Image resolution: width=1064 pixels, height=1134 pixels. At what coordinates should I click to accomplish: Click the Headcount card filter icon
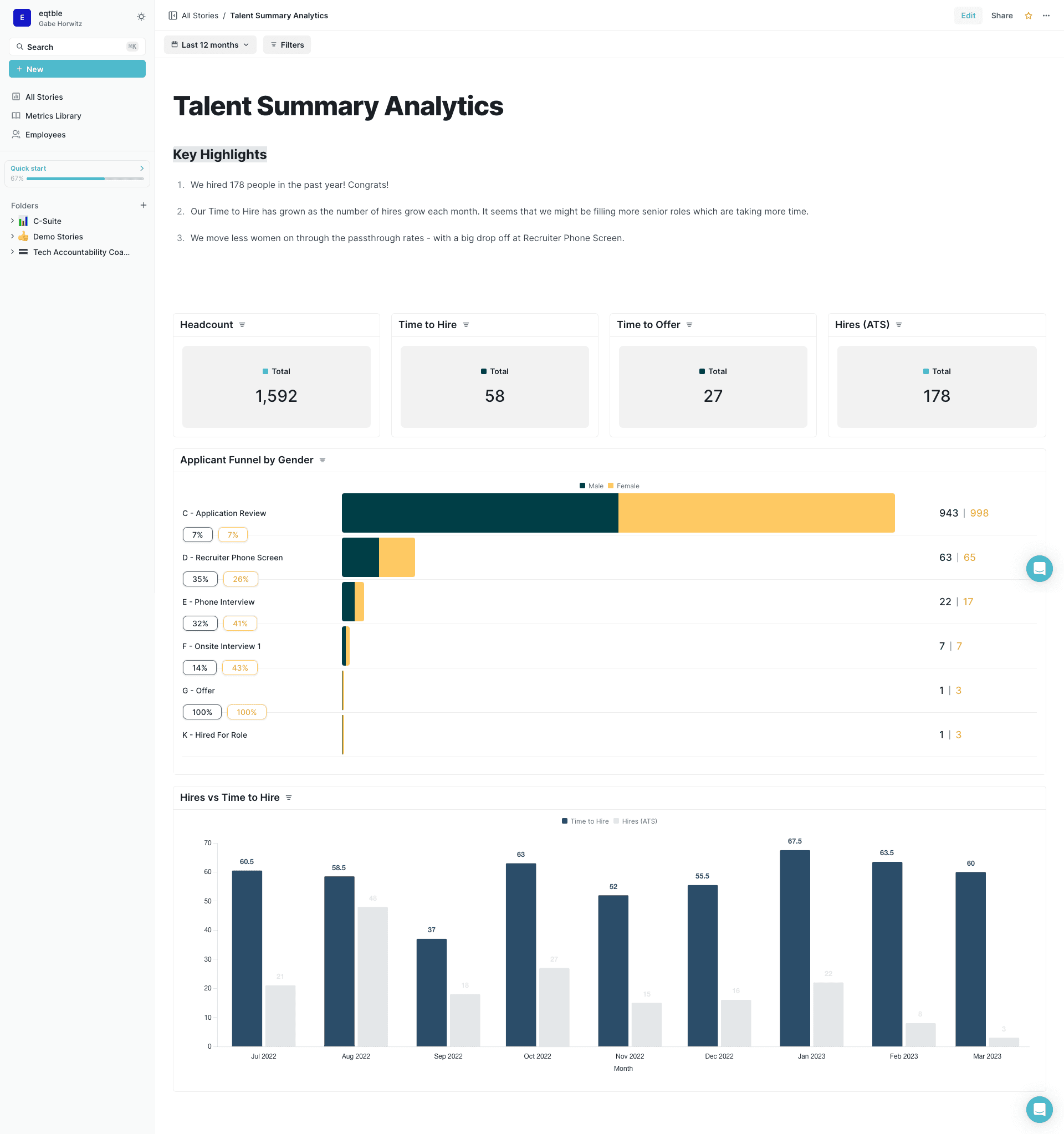(242, 325)
